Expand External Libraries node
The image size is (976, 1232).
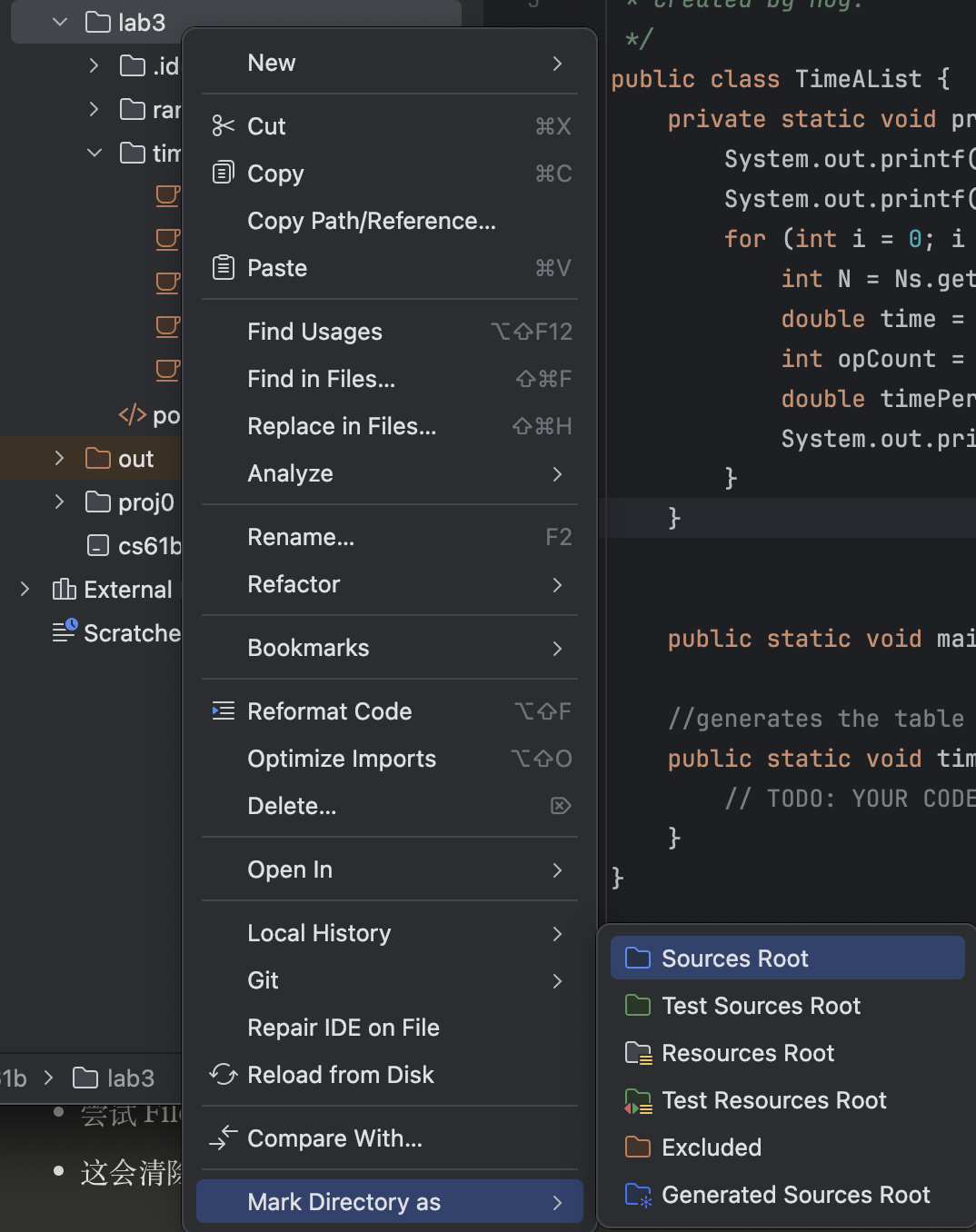(25, 589)
